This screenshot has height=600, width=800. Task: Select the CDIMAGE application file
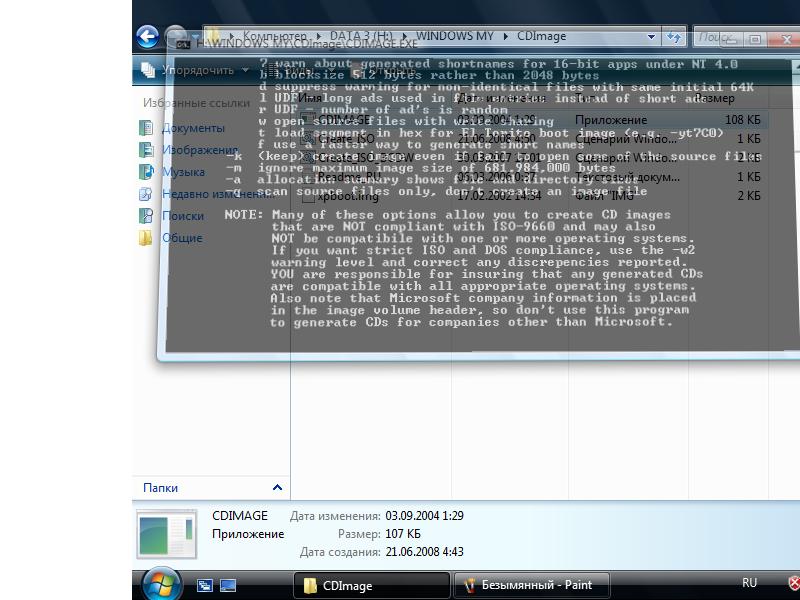pos(531,120)
